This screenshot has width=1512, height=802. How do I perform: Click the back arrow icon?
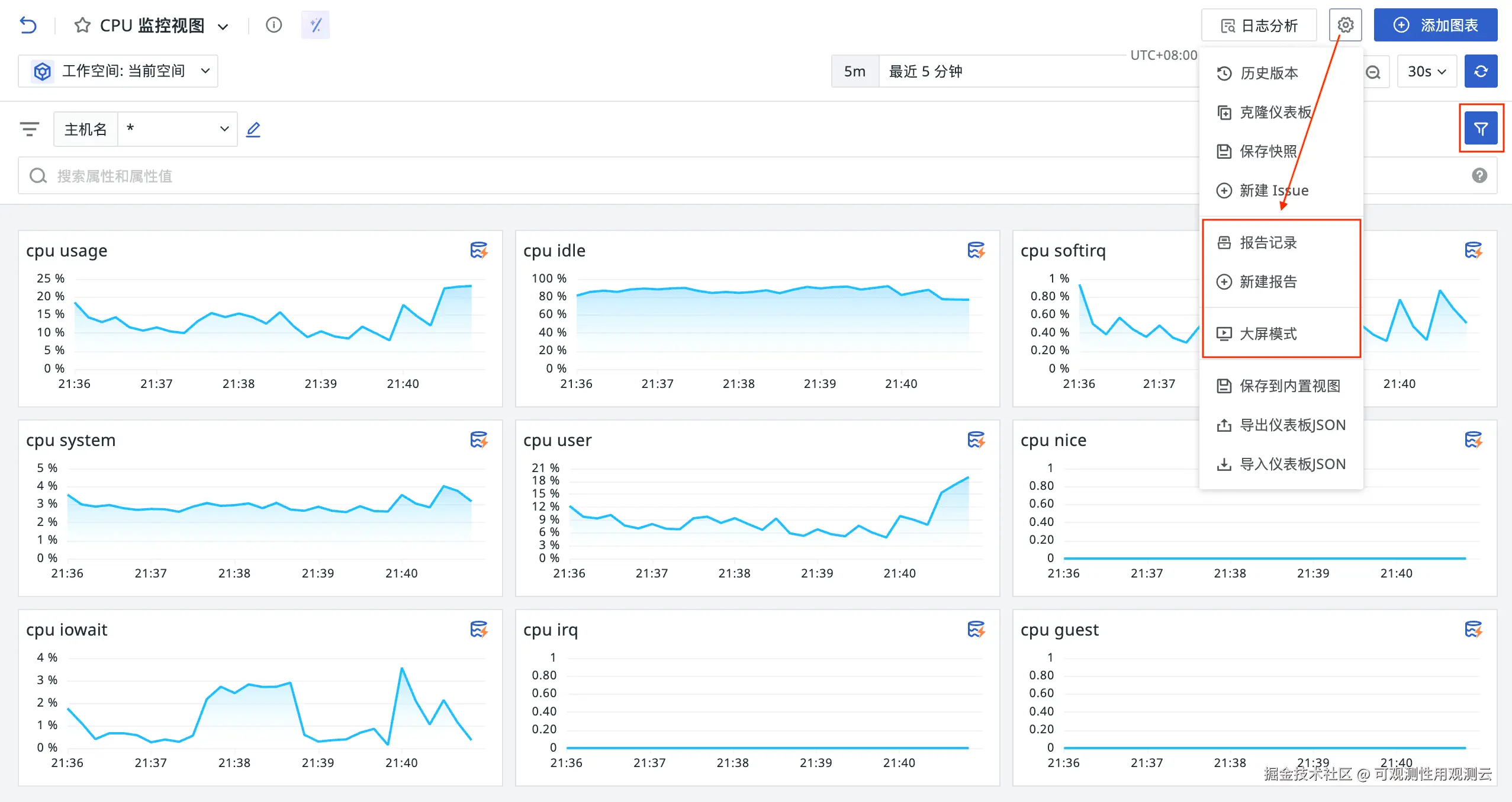pos(28,25)
